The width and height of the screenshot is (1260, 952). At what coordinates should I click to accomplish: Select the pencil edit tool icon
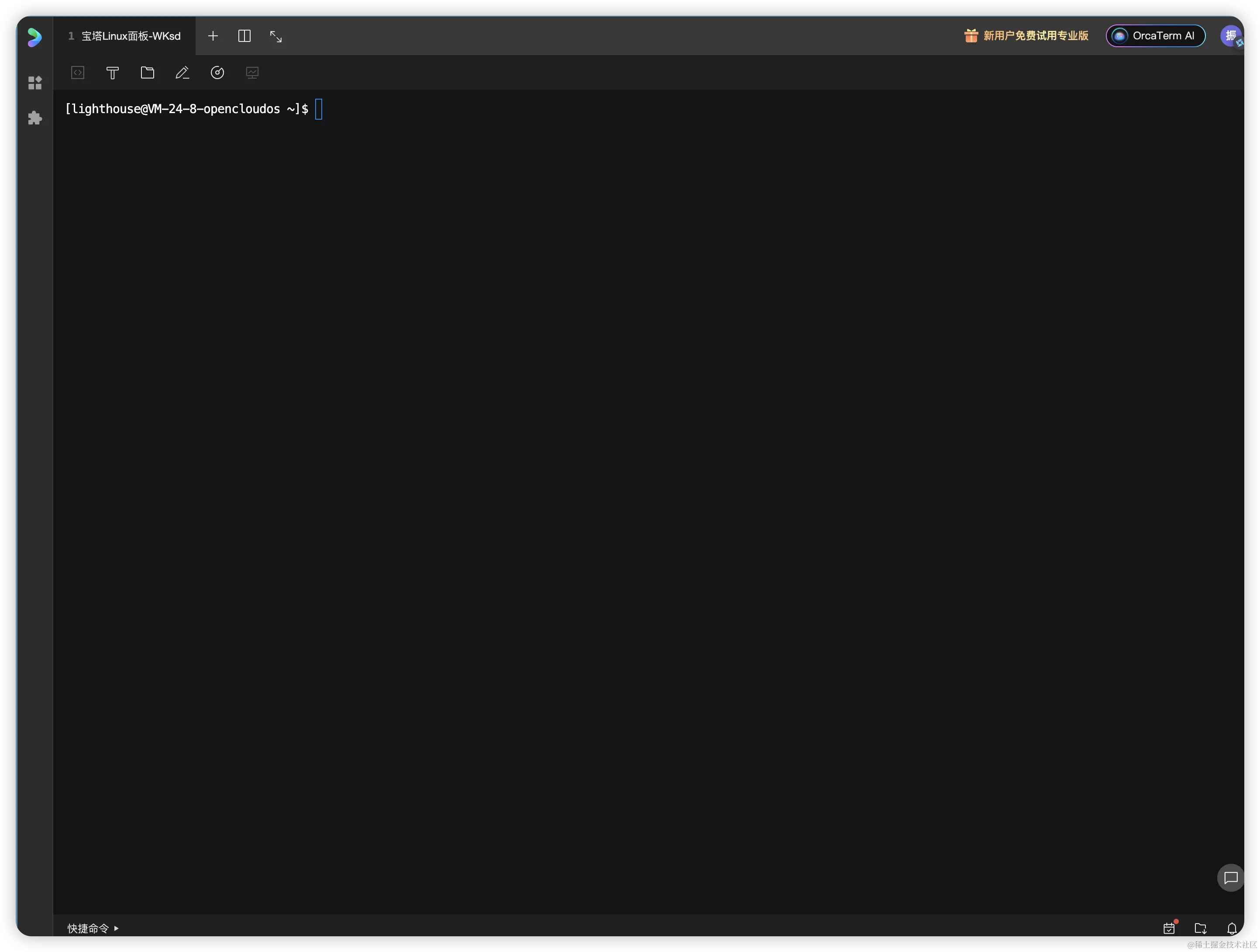182,73
